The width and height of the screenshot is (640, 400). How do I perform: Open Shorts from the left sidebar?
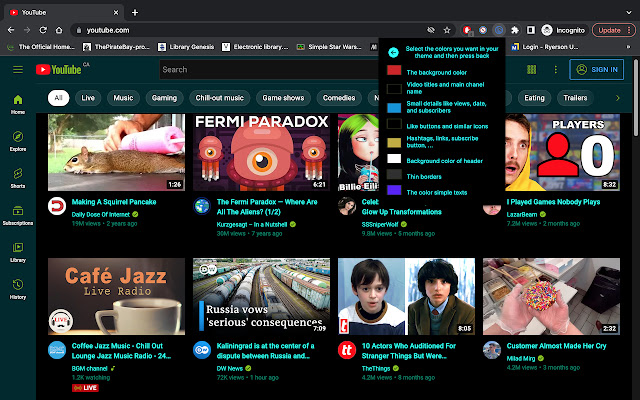[17, 178]
